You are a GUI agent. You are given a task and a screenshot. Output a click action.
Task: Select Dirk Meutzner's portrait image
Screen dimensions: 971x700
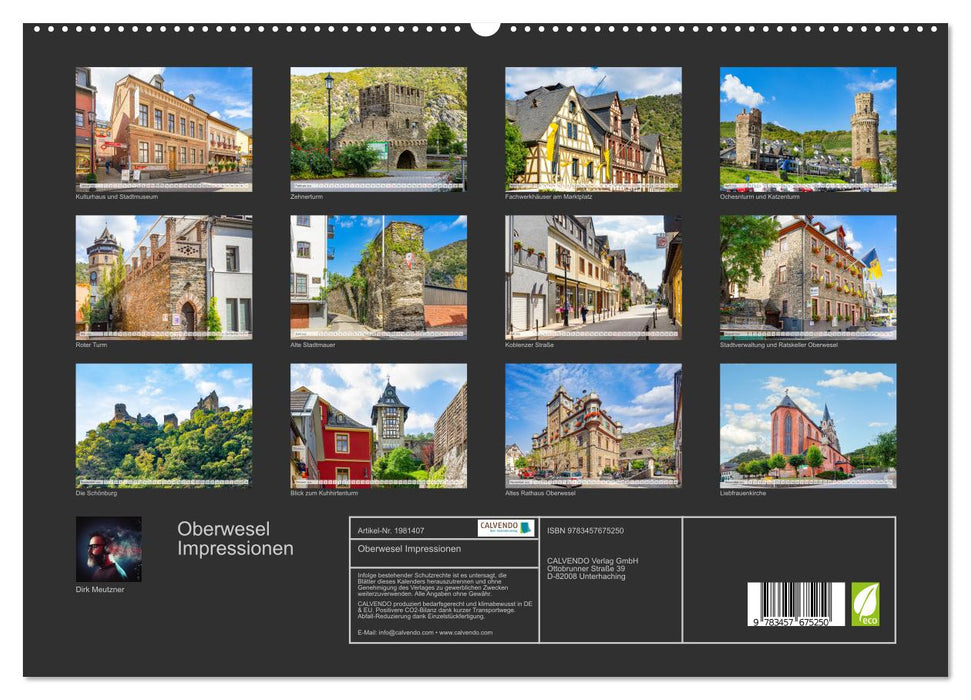click(x=109, y=549)
